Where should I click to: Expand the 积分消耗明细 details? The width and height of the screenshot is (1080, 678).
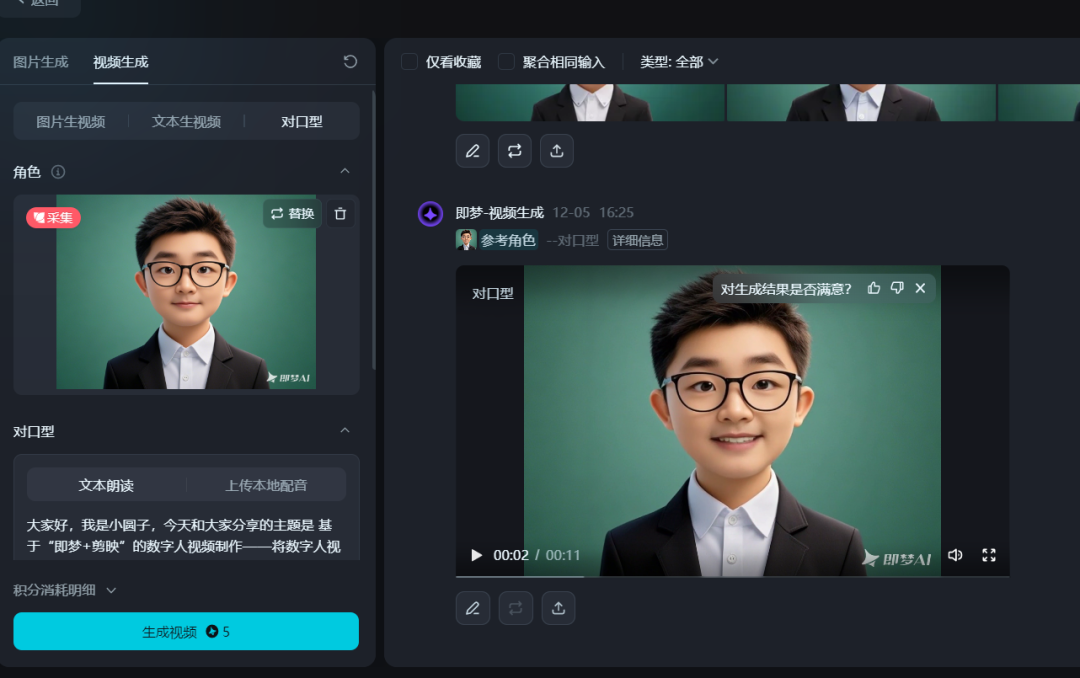tap(66, 590)
